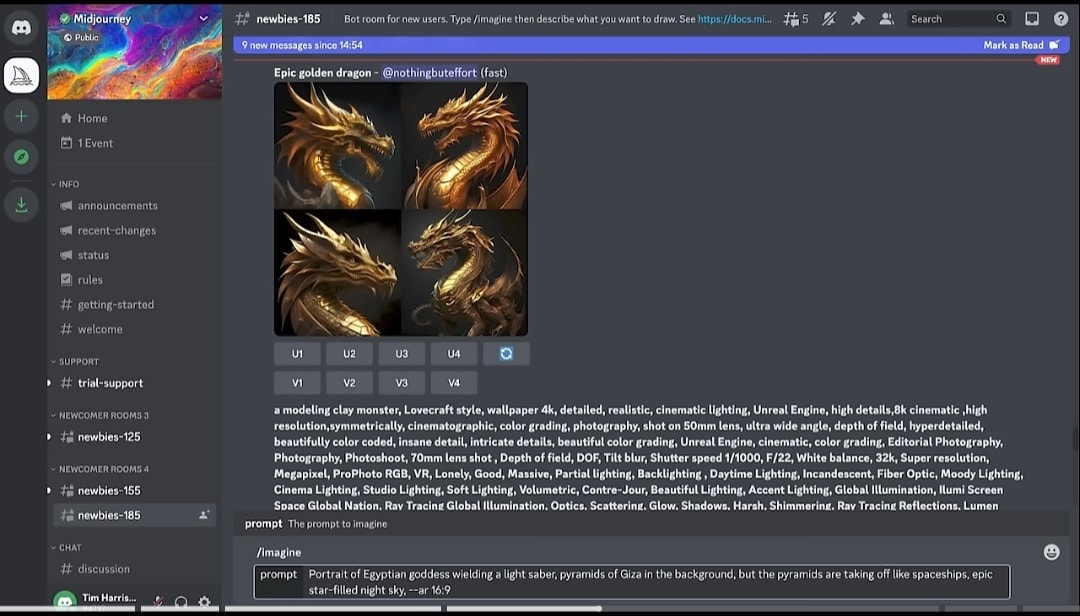Click the V2 variation button
This screenshot has width=1080, height=616.
pyautogui.click(x=349, y=382)
